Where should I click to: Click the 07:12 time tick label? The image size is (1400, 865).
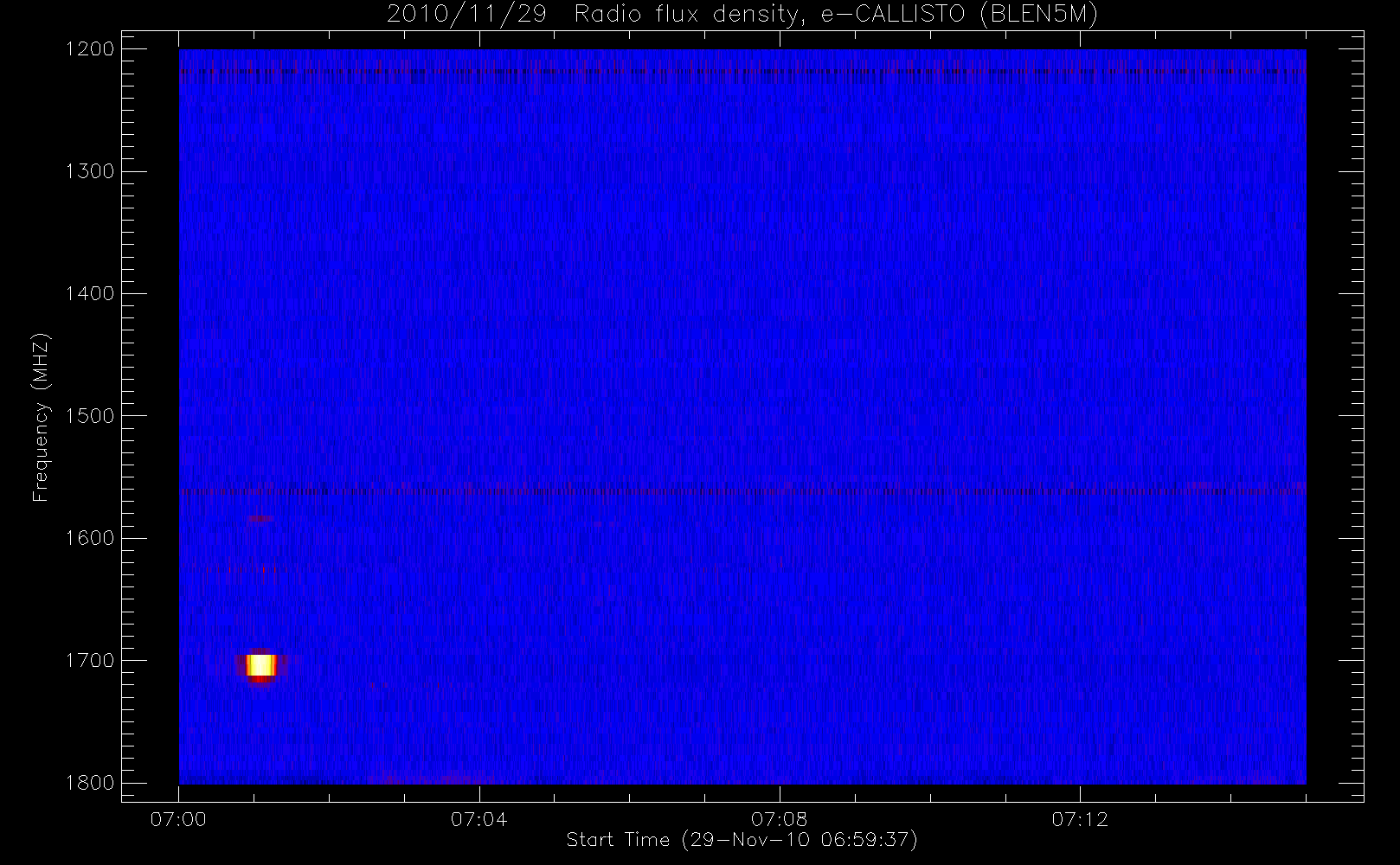(1079, 819)
